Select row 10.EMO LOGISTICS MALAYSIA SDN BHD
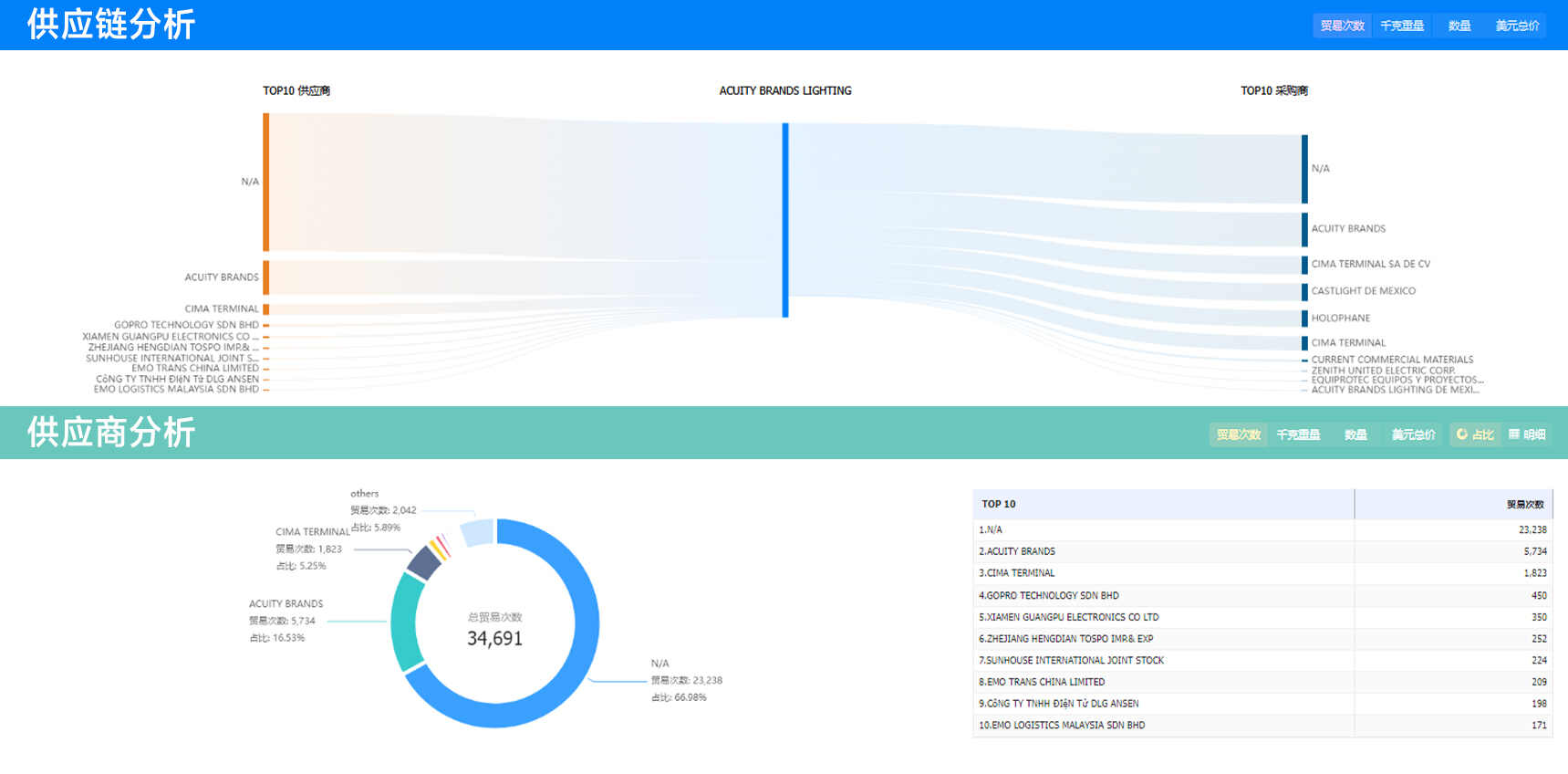The image size is (1568, 774). tap(1262, 726)
